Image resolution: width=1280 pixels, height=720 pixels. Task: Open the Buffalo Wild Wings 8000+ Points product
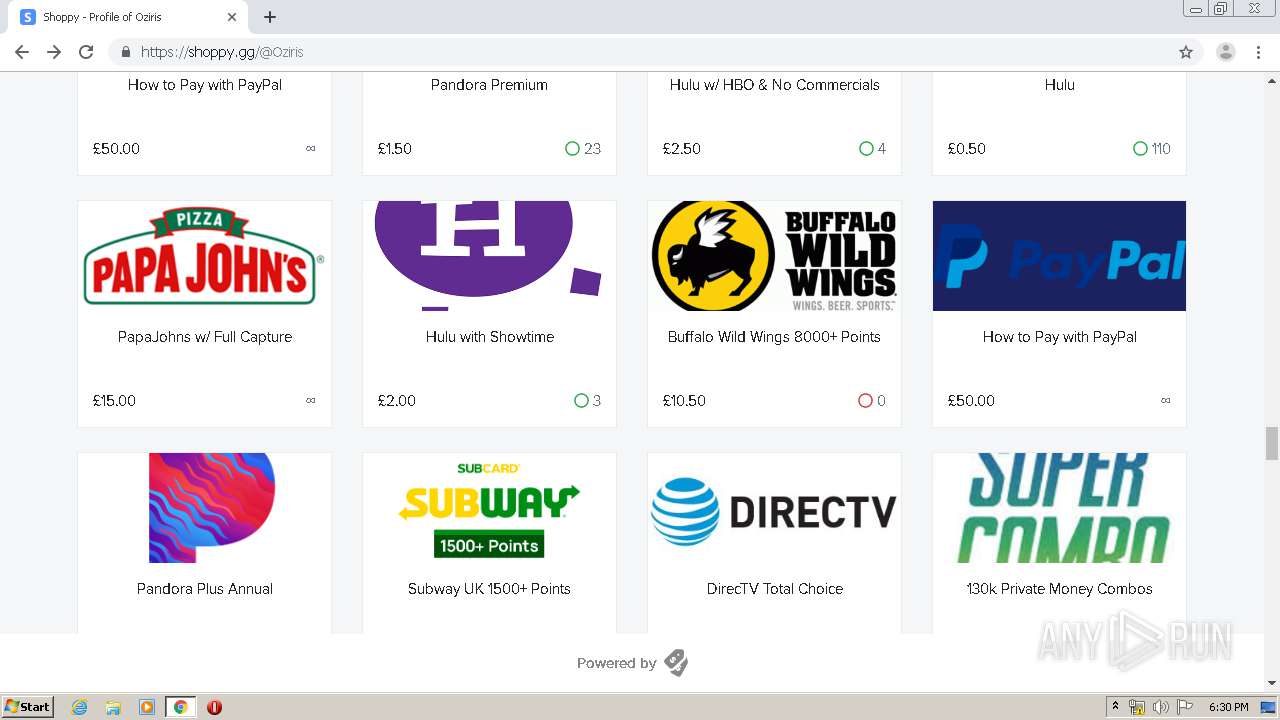[x=774, y=337]
